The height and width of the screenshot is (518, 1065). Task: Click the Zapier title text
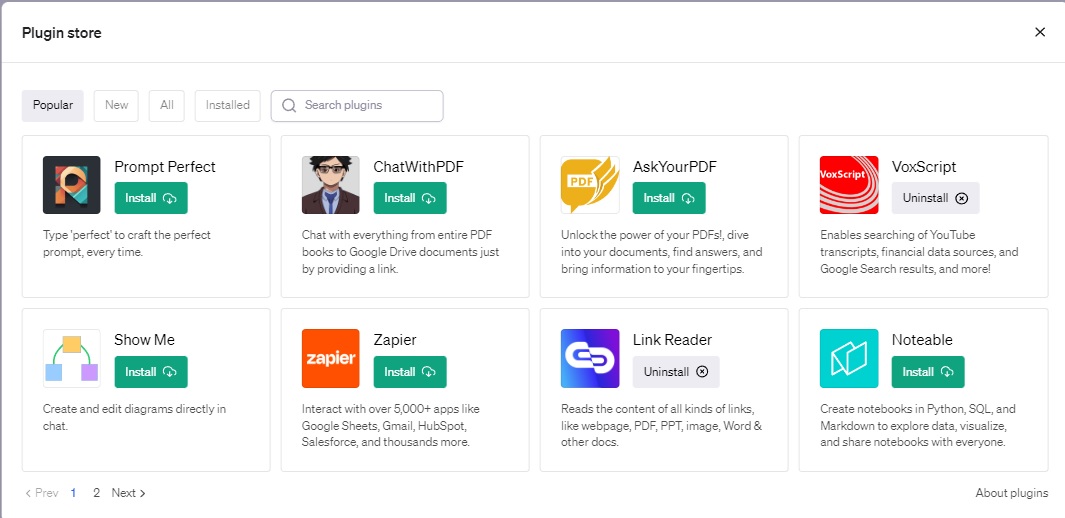click(395, 340)
